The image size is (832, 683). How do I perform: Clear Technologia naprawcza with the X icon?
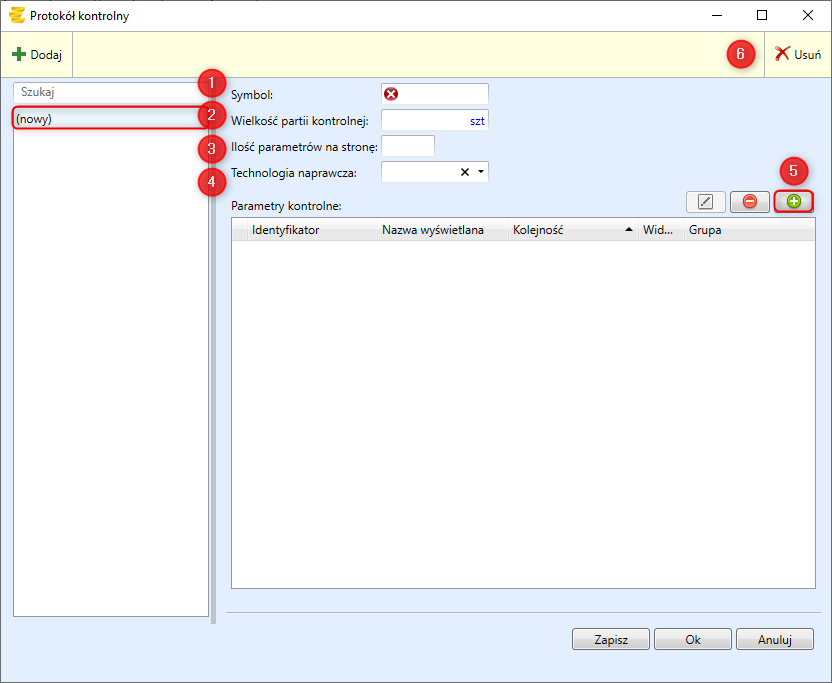465,172
